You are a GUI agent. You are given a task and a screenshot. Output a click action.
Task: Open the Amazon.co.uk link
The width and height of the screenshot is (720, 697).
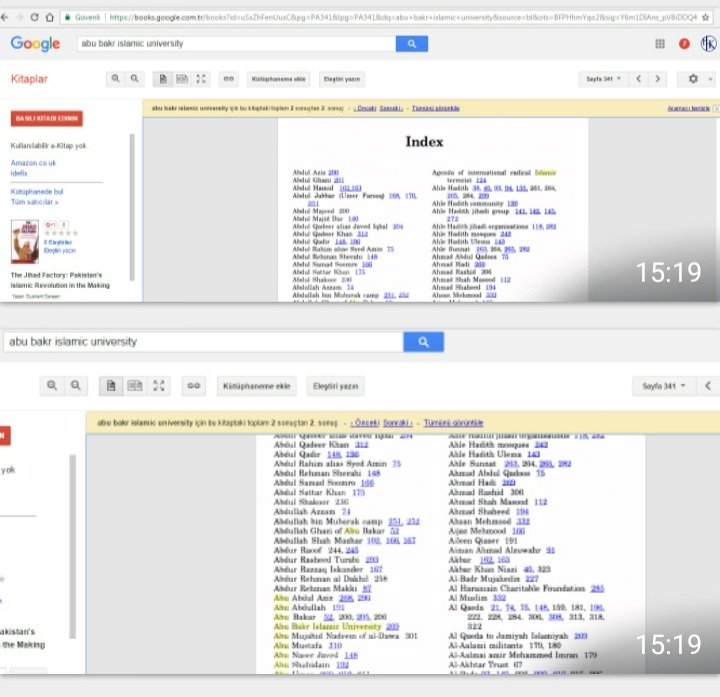tap(33, 163)
